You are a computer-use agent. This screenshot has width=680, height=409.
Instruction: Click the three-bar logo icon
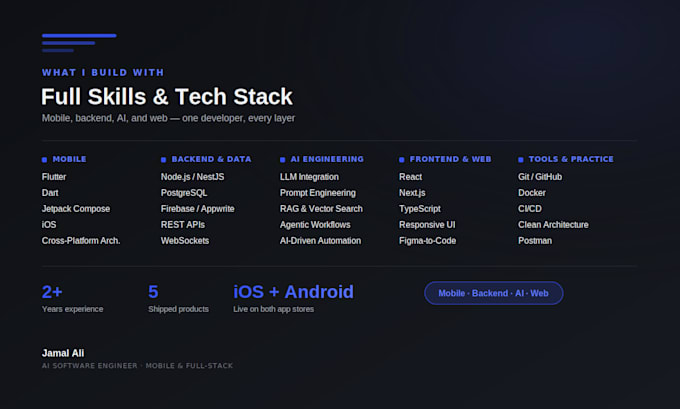tap(79, 43)
